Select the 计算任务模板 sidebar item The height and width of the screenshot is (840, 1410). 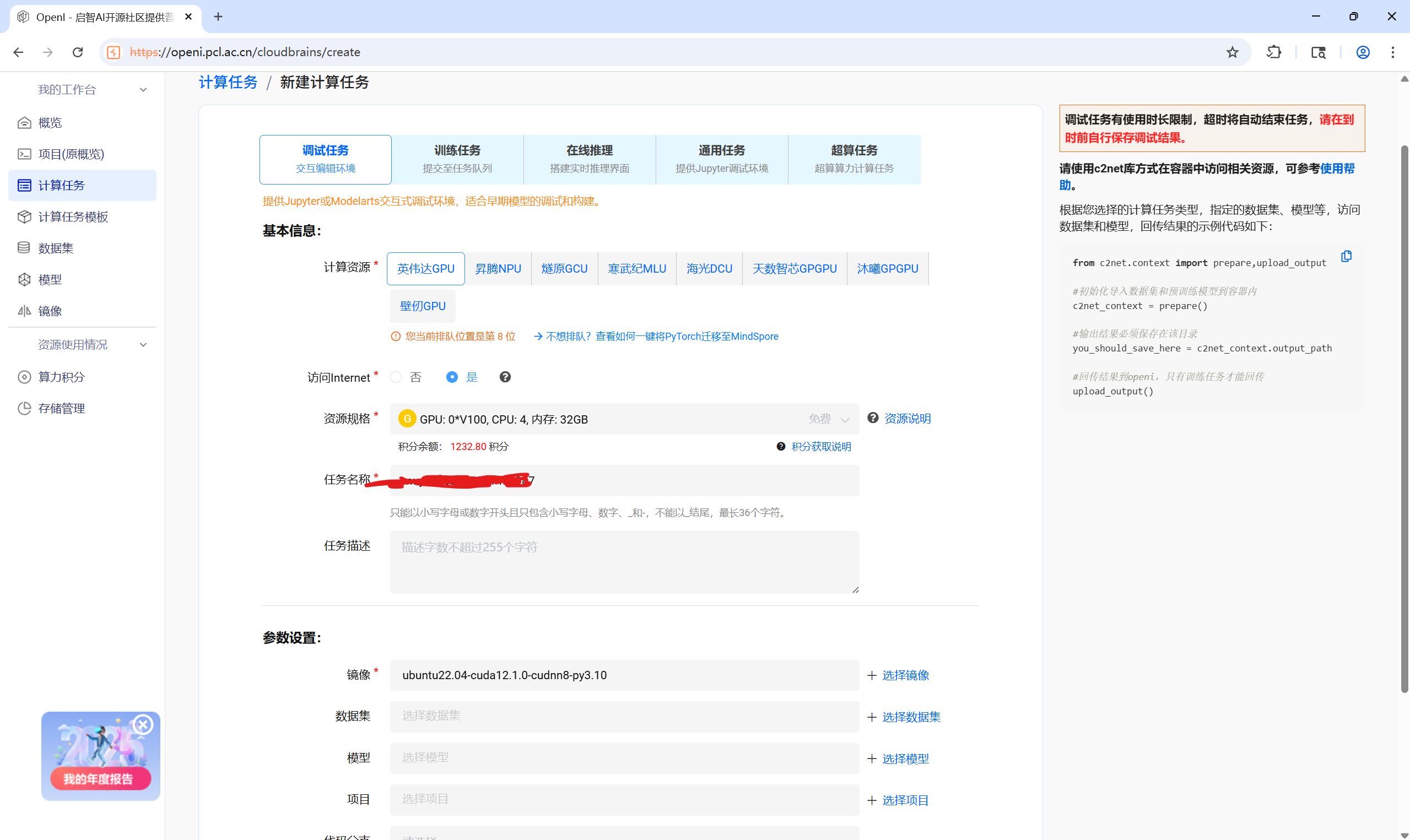coord(73,217)
